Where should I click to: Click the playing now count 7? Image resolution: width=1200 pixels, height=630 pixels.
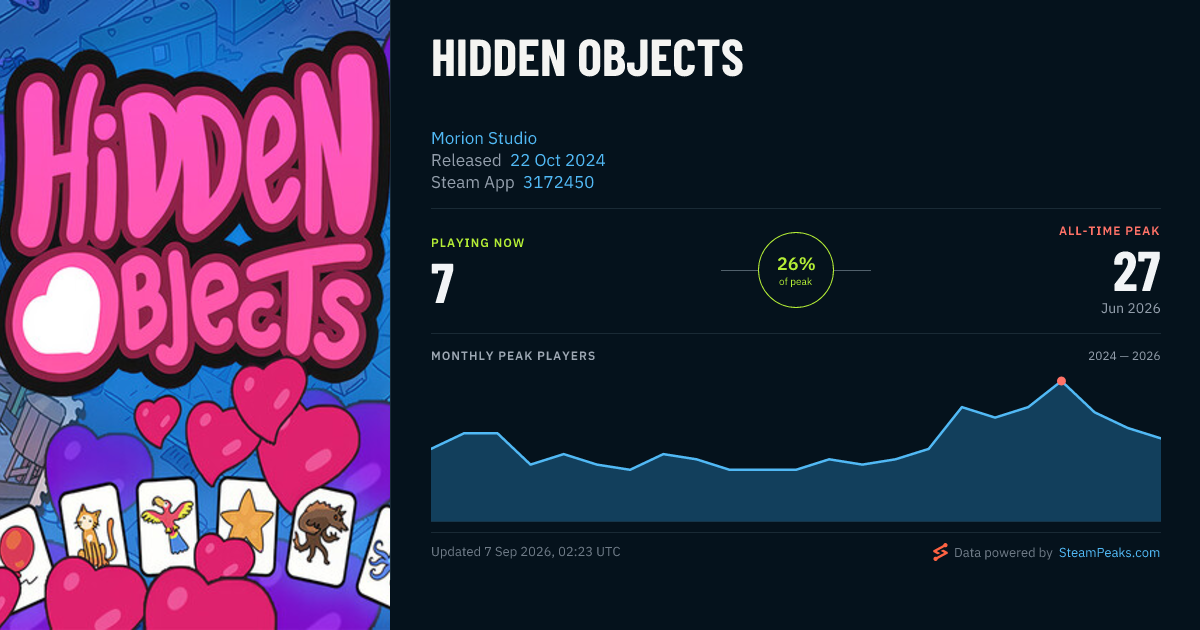442,283
